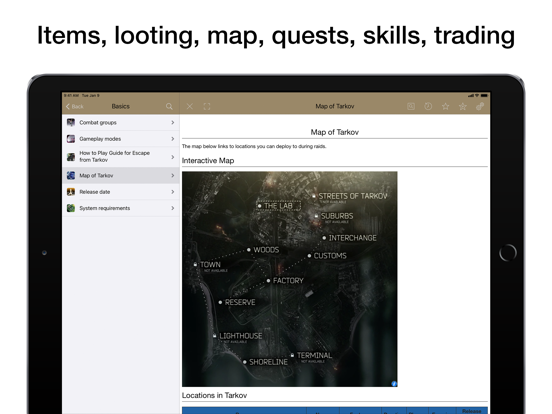This screenshot has height=414, width=552.
Task: Go Back from the Basics list
Action: tap(75, 106)
